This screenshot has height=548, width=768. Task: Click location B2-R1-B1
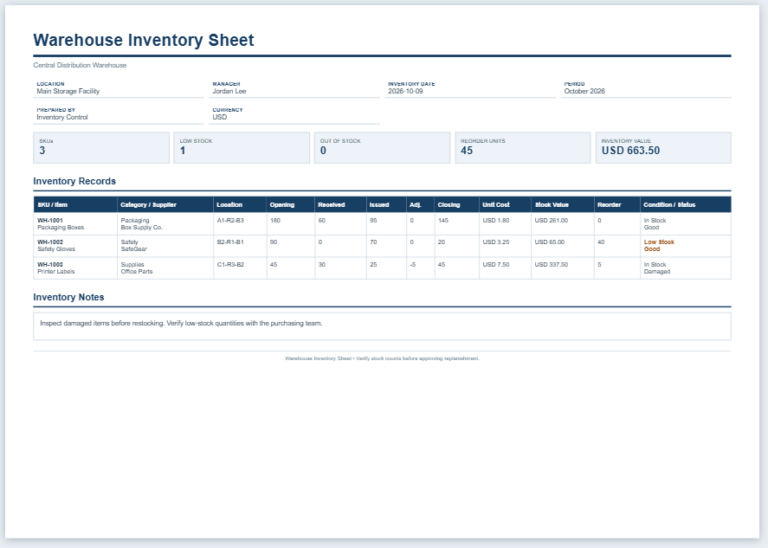[x=230, y=242]
